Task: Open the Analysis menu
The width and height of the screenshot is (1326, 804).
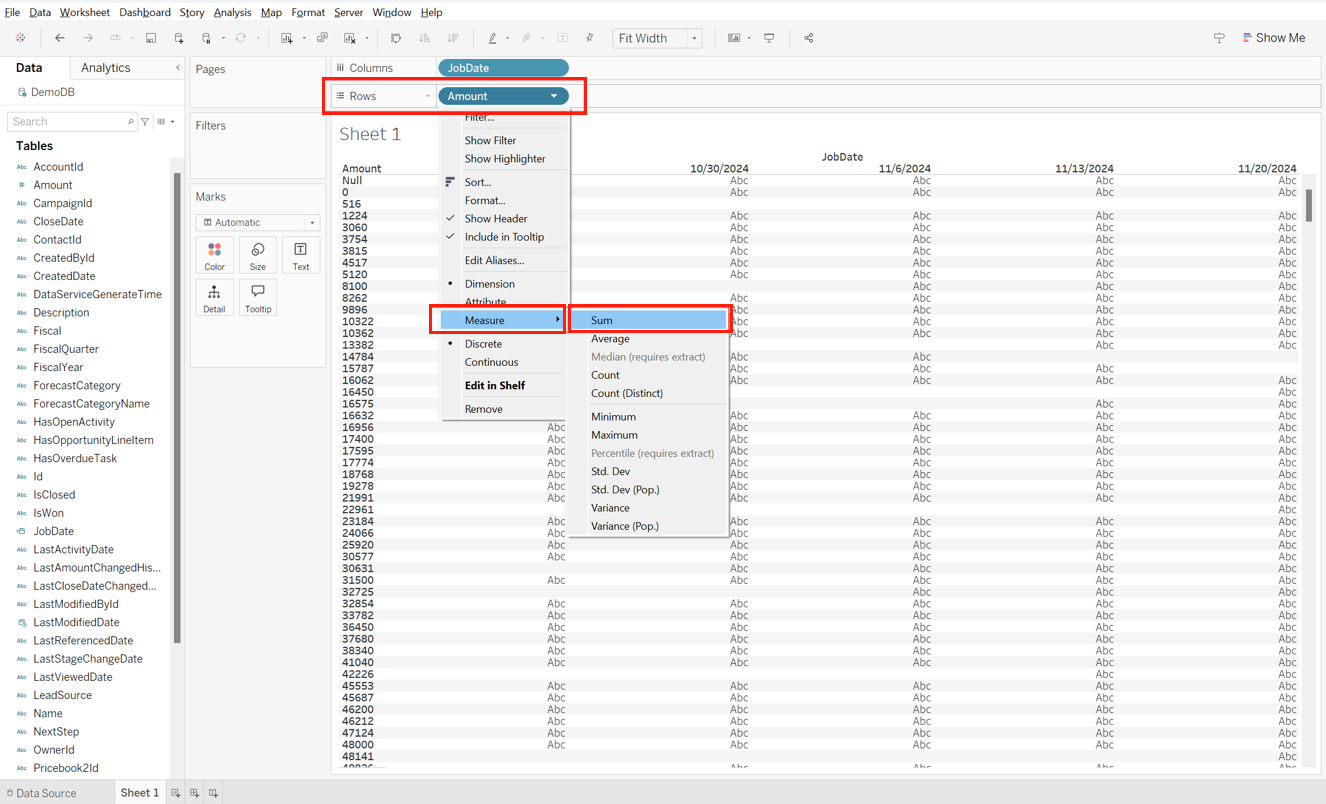Action: tap(232, 12)
